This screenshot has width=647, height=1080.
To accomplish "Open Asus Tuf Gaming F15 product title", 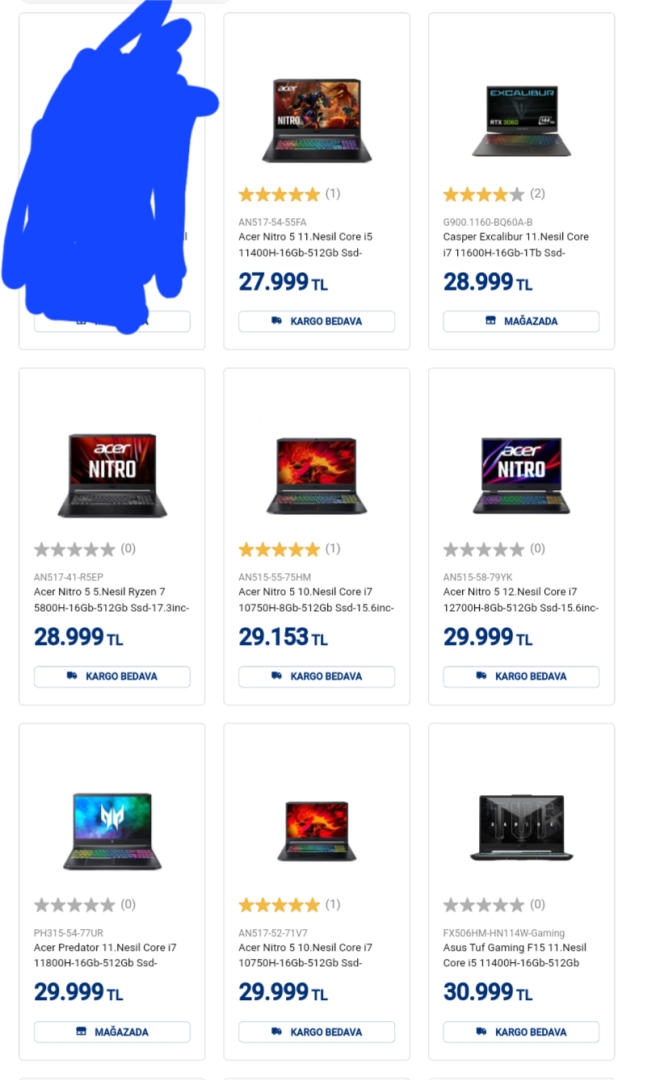I will coord(515,955).
